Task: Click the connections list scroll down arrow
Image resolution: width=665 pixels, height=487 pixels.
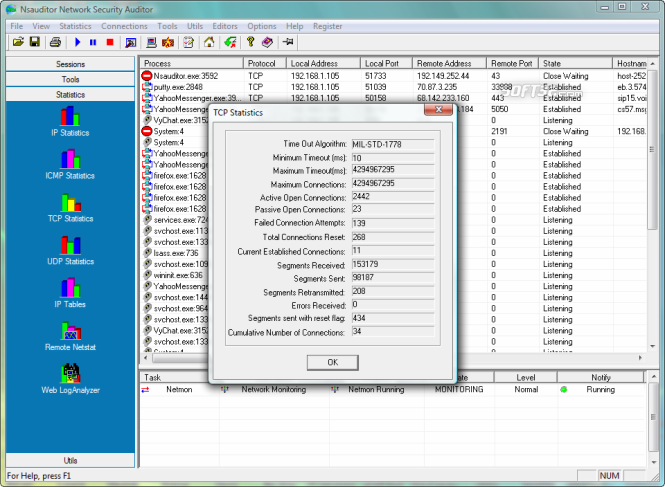Action: (652, 347)
